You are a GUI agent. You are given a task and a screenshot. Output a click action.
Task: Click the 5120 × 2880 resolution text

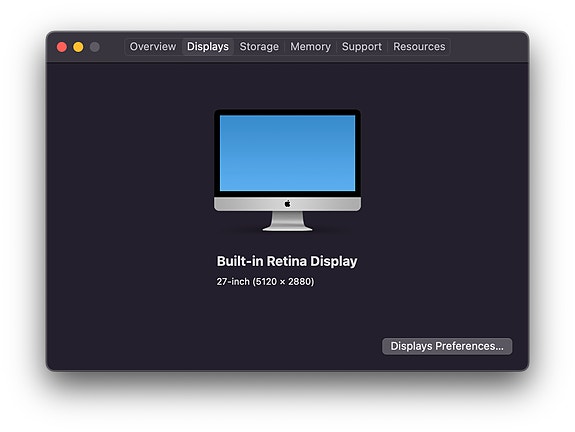tap(283, 282)
